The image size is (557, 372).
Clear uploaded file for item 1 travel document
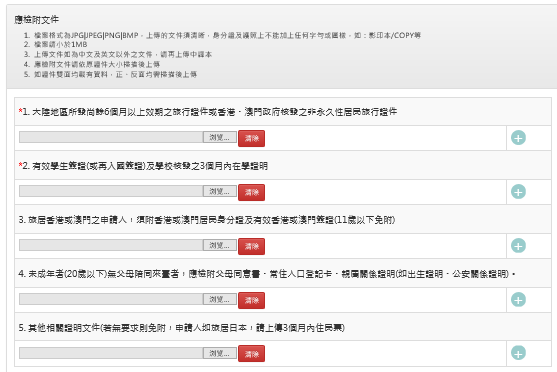click(252, 139)
